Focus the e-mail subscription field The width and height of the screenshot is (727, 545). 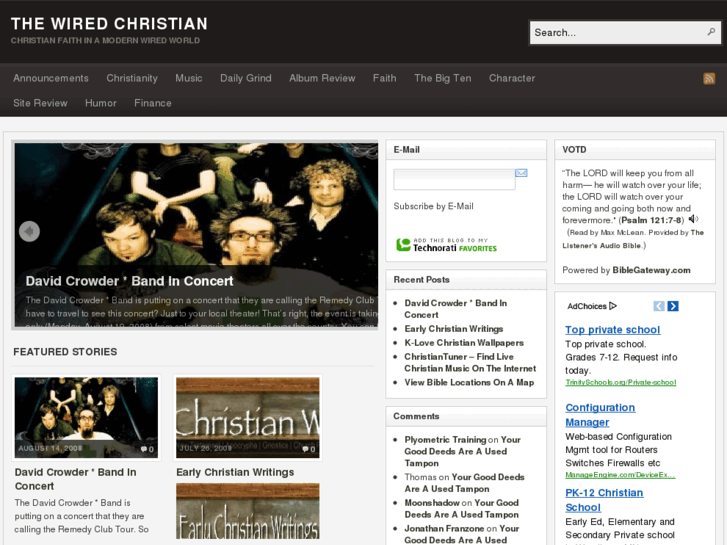pos(454,179)
